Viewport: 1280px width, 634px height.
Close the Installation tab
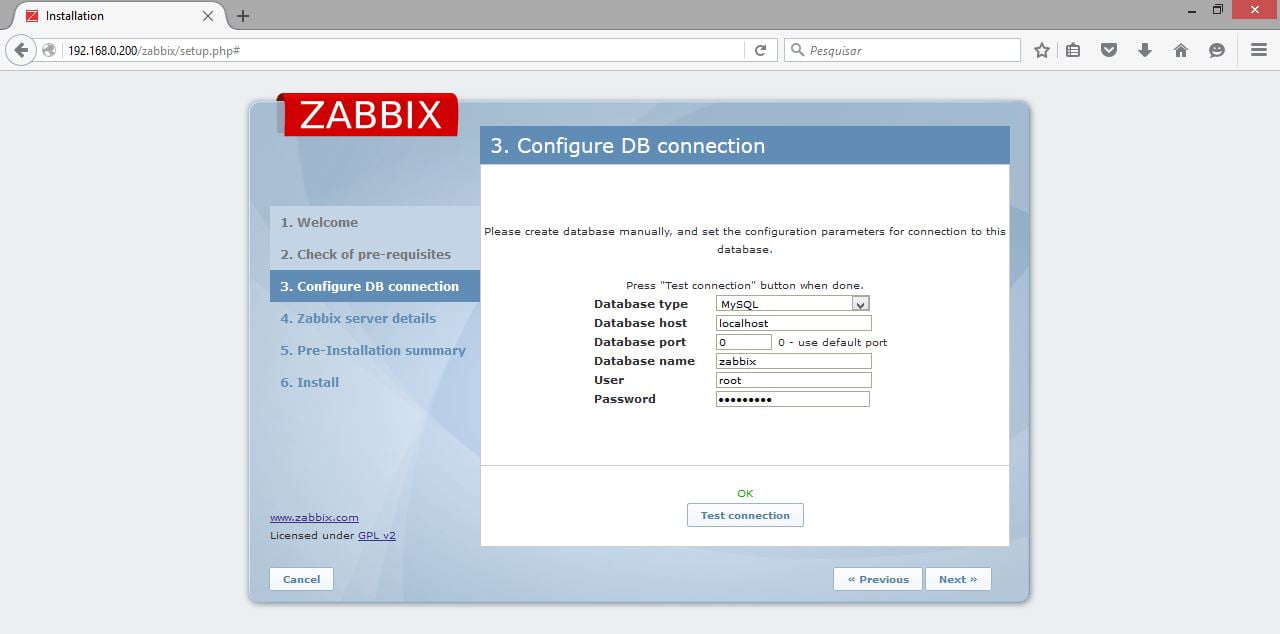coord(208,16)
